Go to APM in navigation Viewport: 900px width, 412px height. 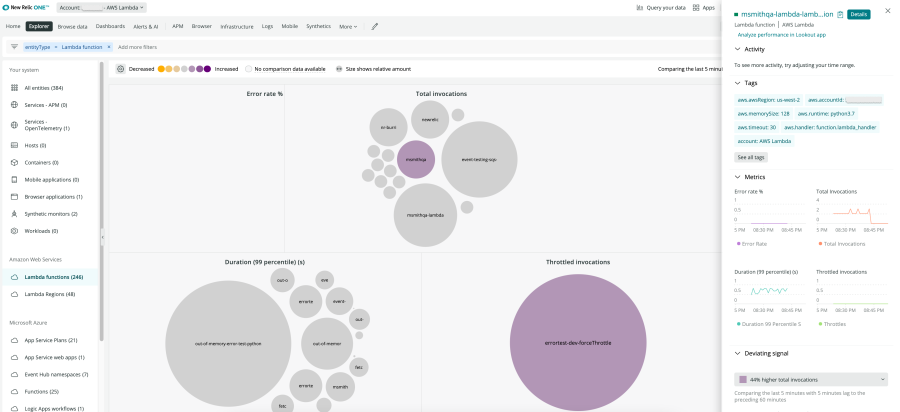(x=178, y=26)
